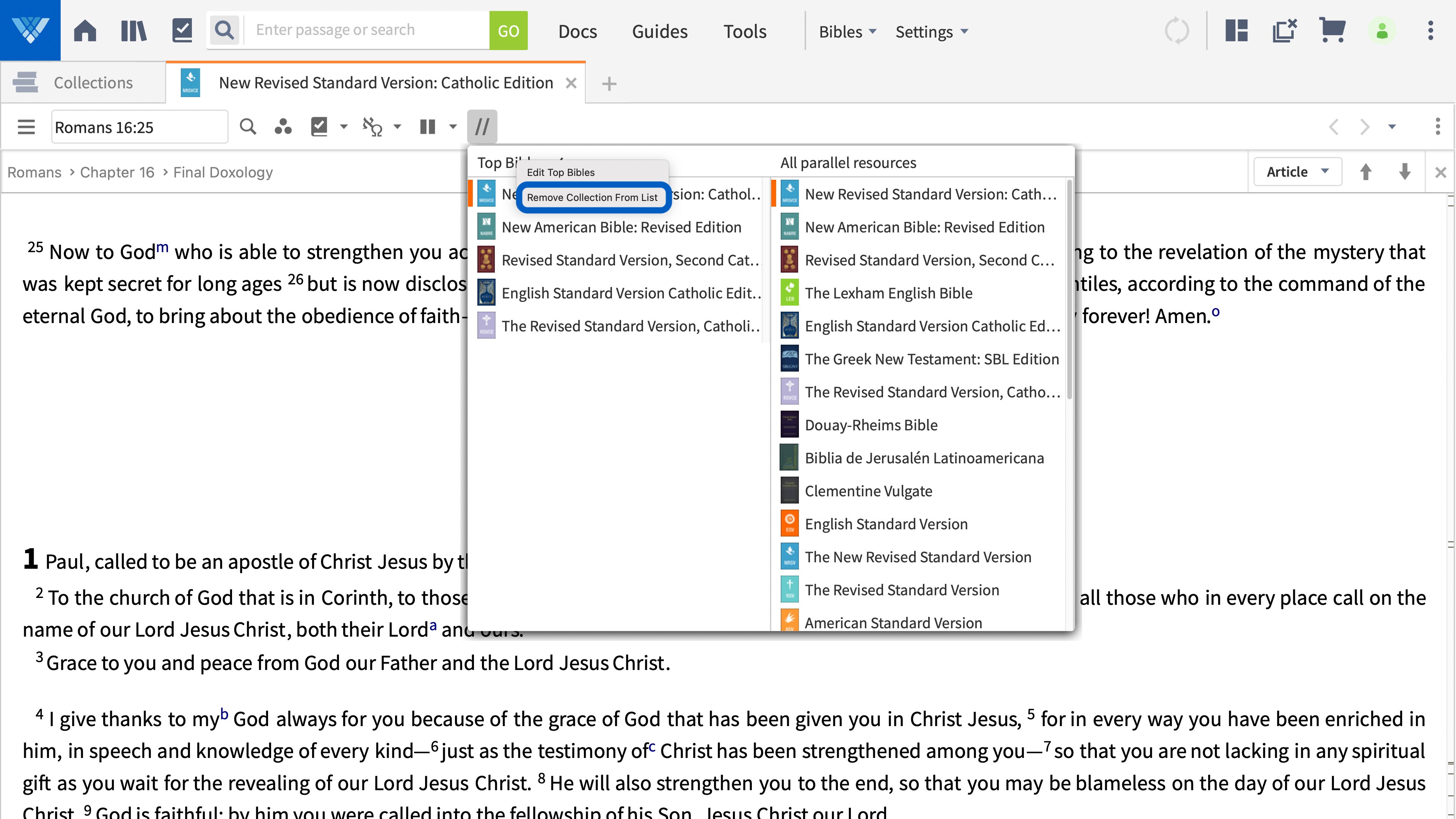Close the locator bar with X
The image size is (1456, 819).
[1441, 173]
